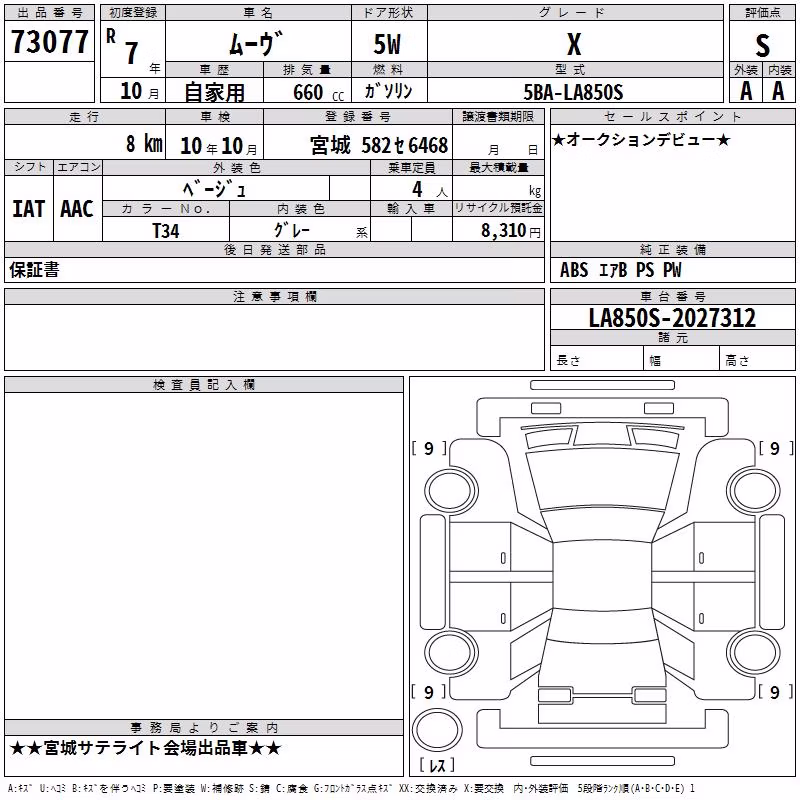Click the 検査員記入欄 header
The width and height of the screenshot is (800, 800).
point(204,385)
